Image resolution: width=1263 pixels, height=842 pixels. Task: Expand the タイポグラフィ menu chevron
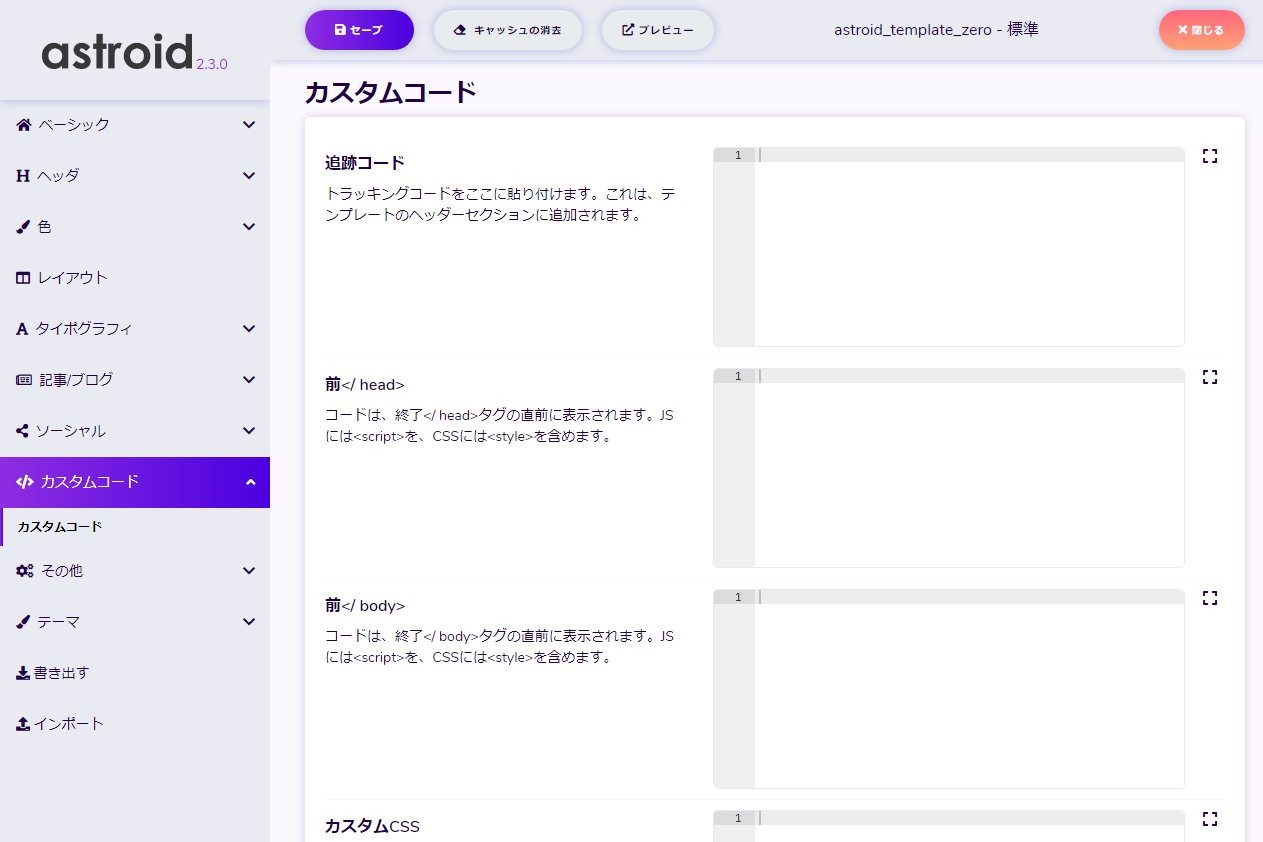[249, 329]
